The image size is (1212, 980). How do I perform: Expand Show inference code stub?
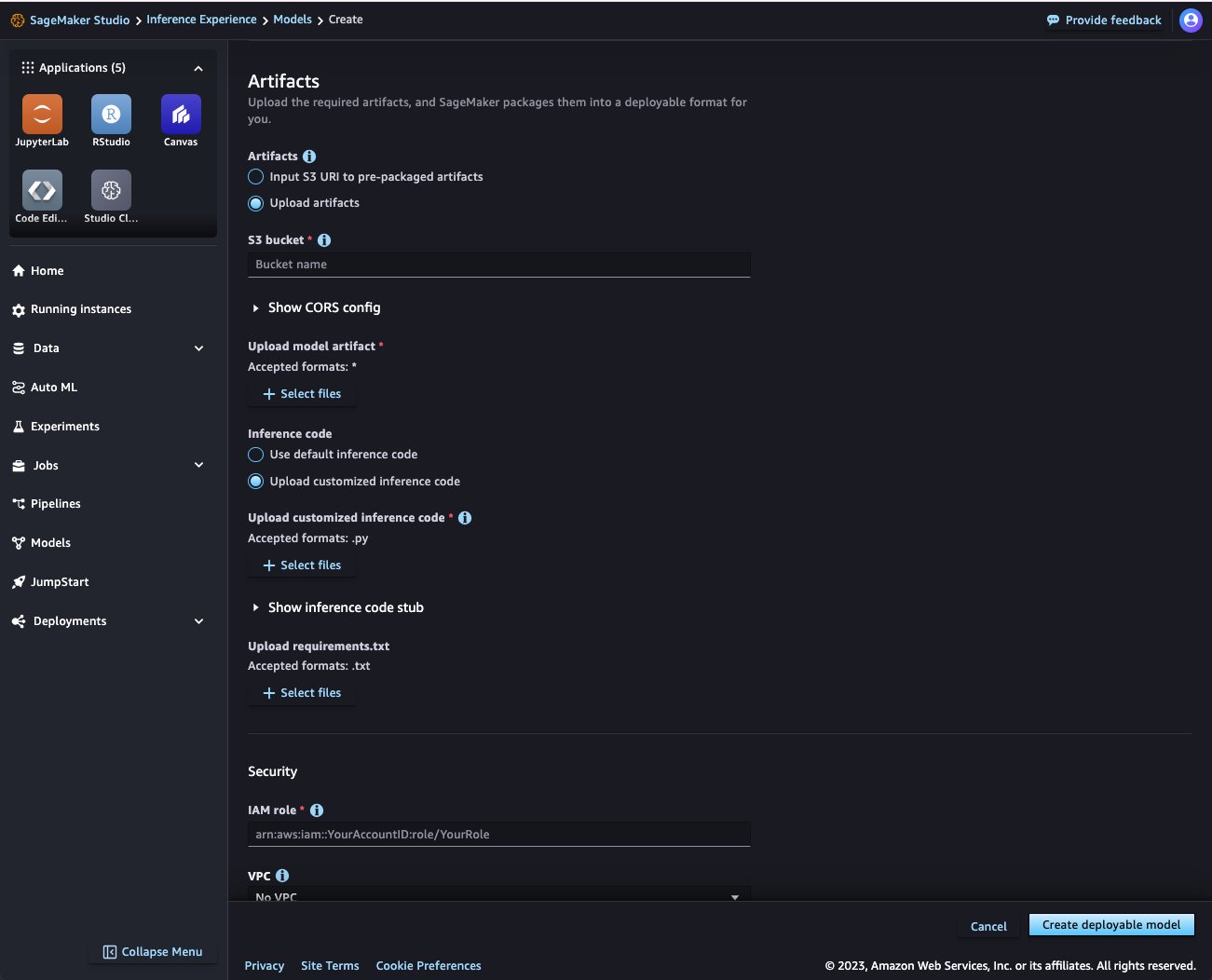337,607
